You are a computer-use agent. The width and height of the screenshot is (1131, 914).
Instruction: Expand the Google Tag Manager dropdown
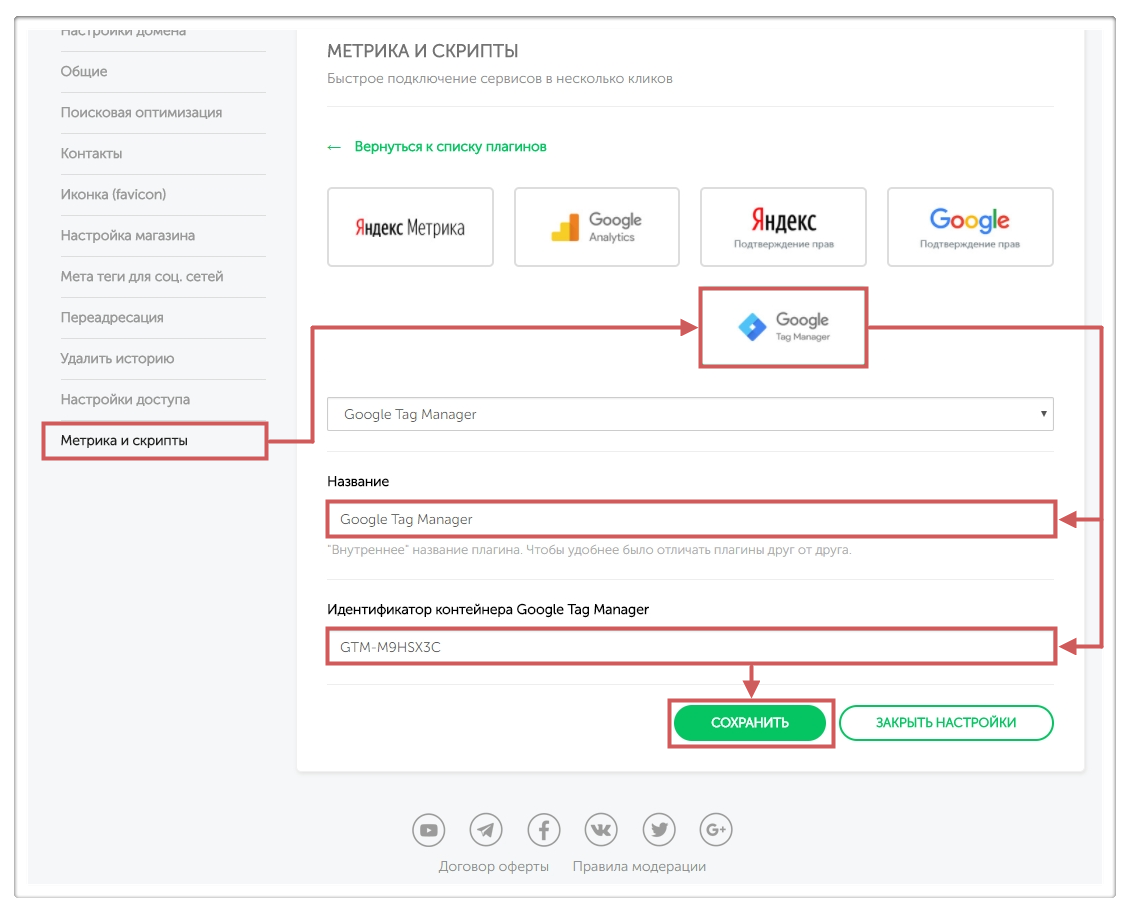click(x=690, y=414)
